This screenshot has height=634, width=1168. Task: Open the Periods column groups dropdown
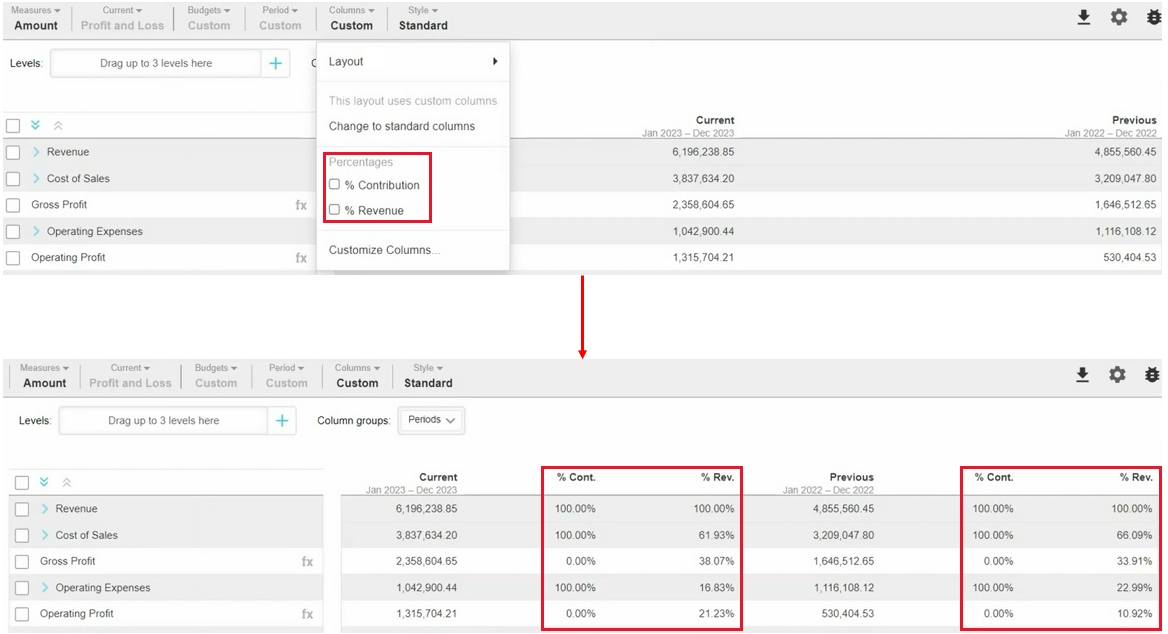[431, 421]
